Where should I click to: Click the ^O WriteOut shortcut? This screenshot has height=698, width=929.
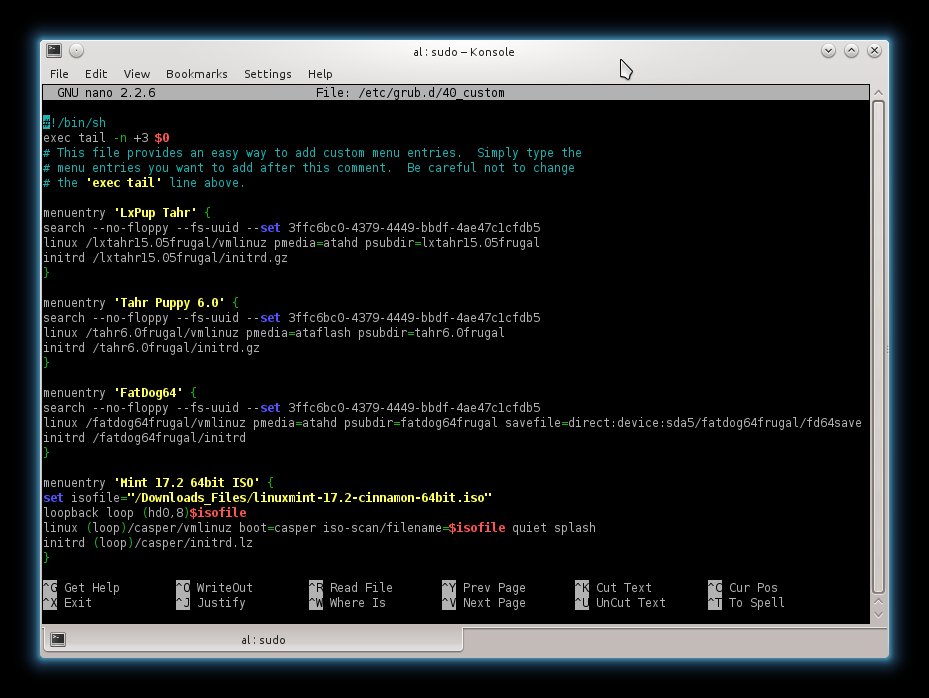click(214, 588)
